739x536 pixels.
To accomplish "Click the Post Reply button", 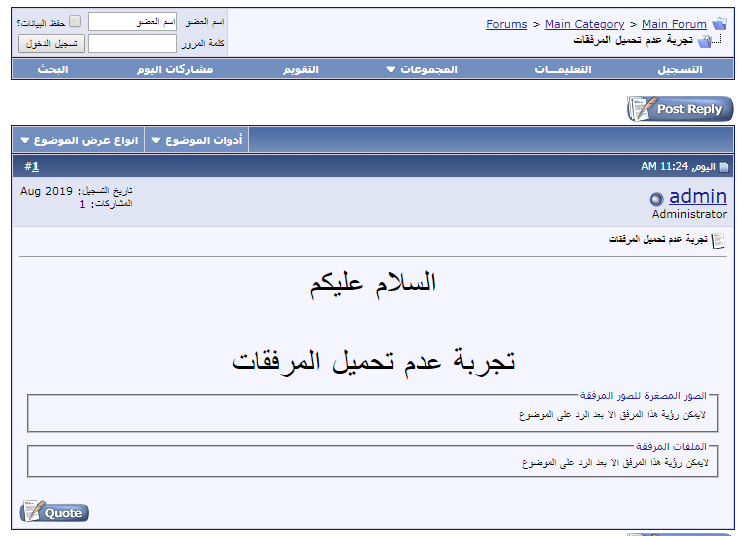I will [x=680, y=109].
